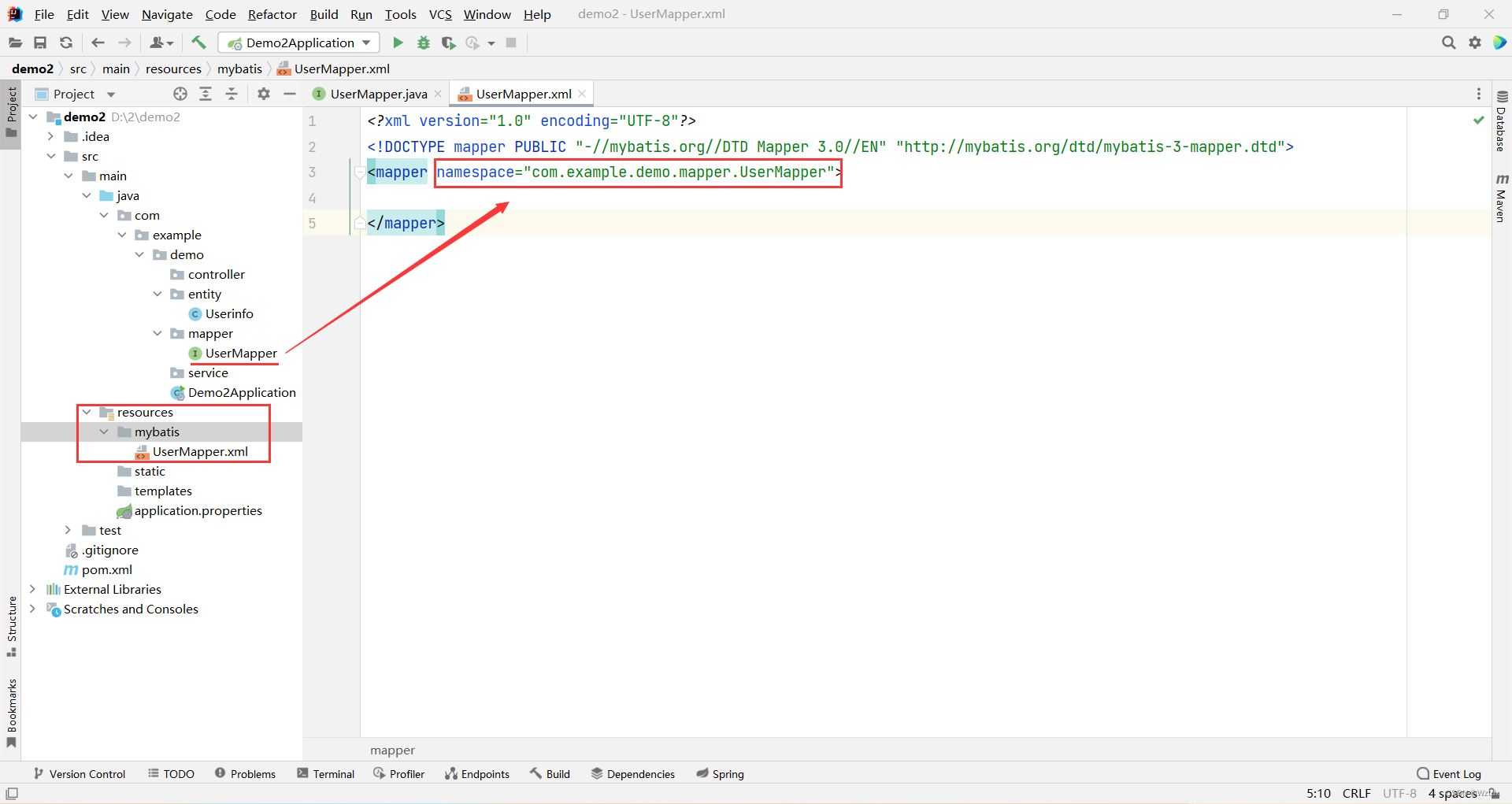
Task: Open the Endpoints tool window
Action: click(x=477, y=774)
